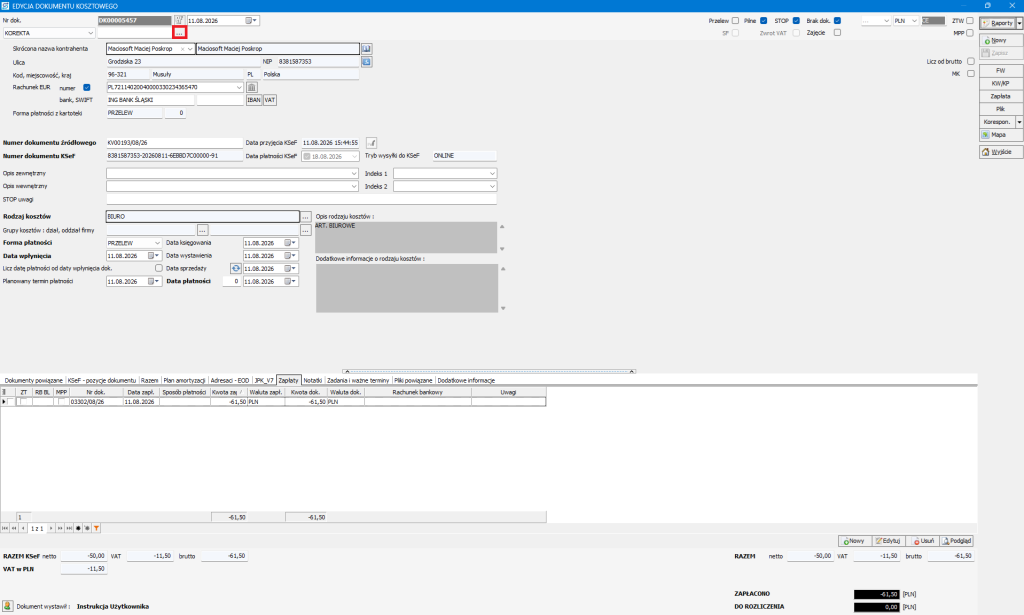Open the Data księgowania calendar dropdown
The height and width of the screenshot is (615, 1024).
point(293,243)
